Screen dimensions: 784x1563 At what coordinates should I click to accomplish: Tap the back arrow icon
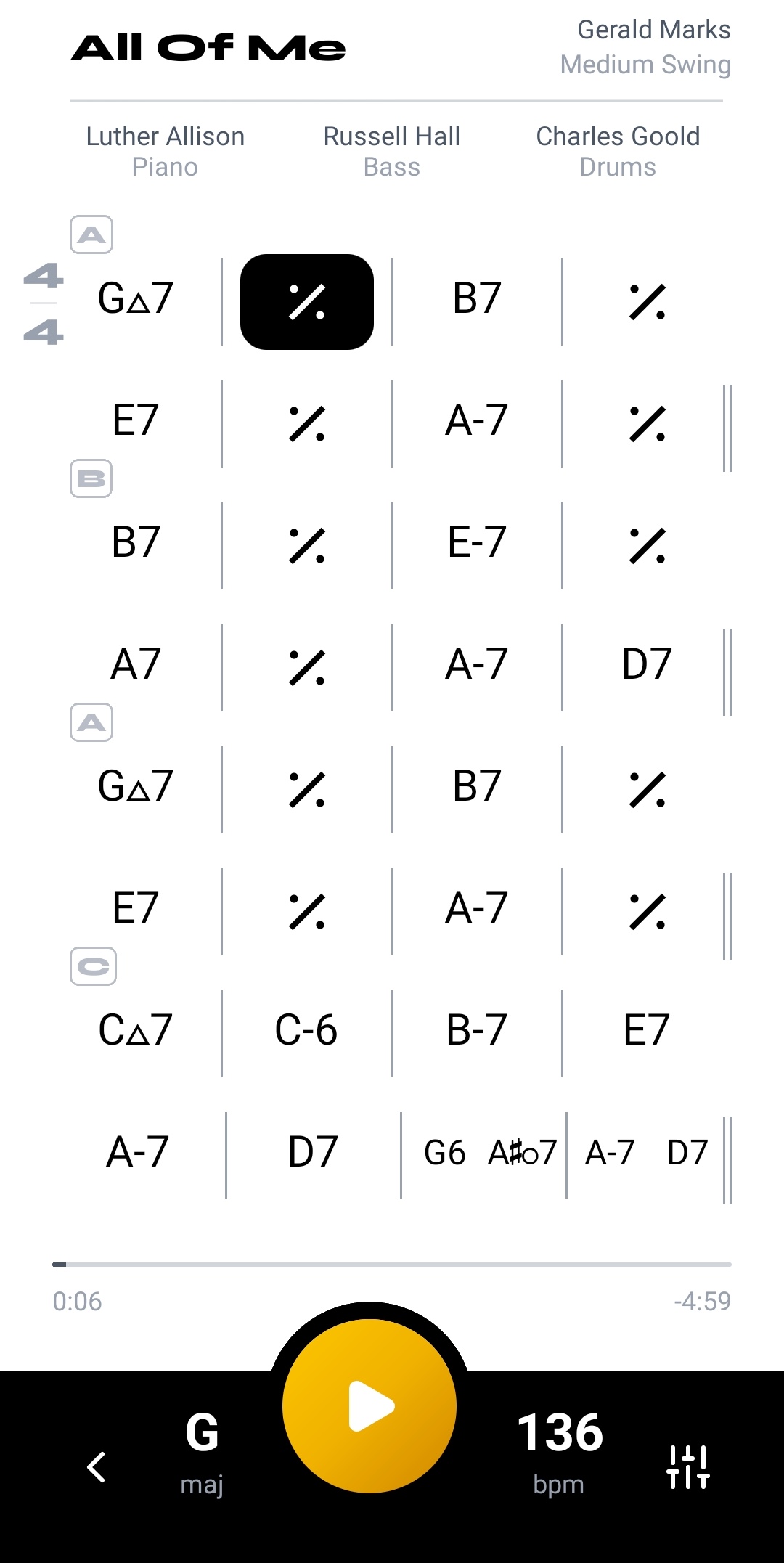click(97, 1466)
